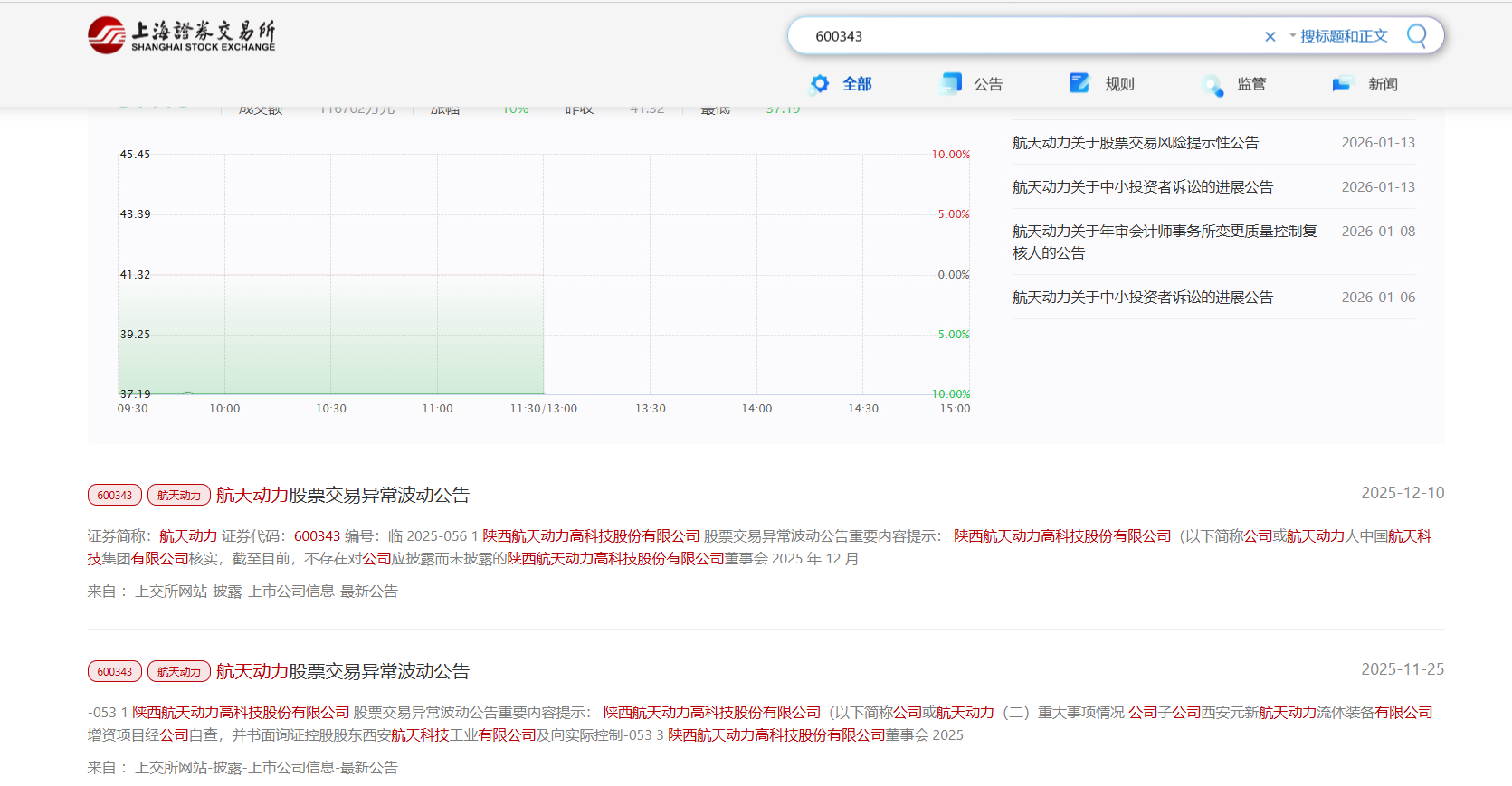Click the document icon beside 公告
Image resolution: width=1512 pixels, height=786 pixels.
click(x=951, y=83)
